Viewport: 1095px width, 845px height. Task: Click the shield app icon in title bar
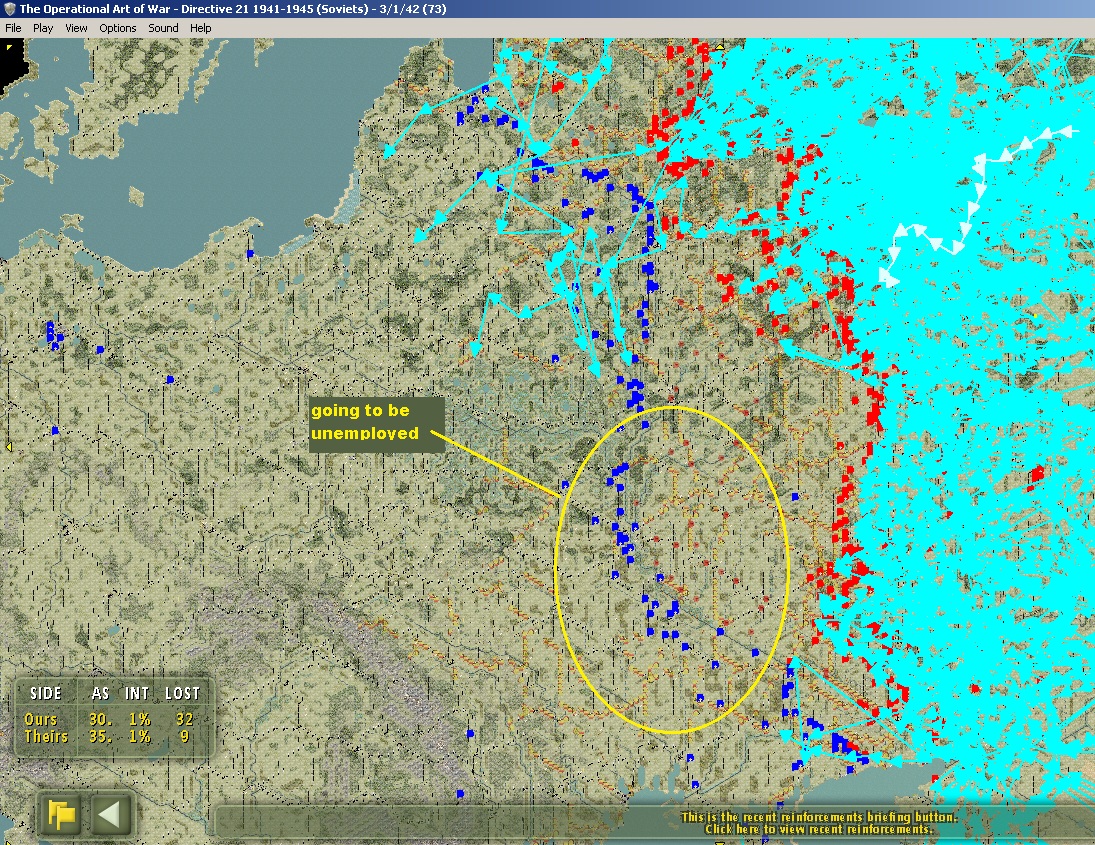9,9
